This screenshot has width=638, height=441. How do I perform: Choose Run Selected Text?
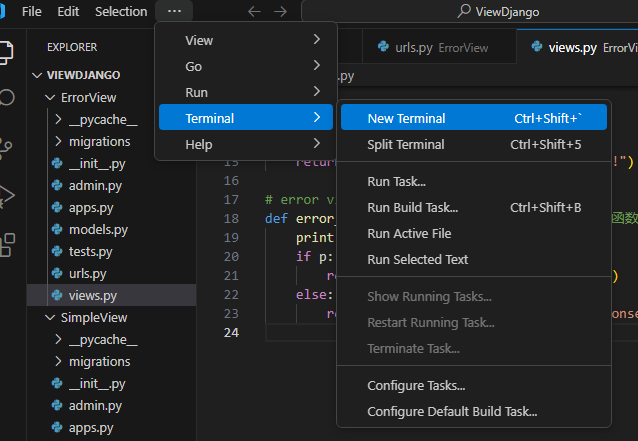(474, 260)
